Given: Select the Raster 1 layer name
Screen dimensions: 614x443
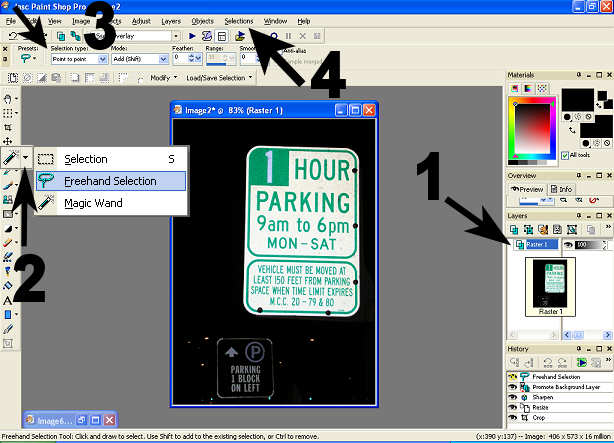Looking at the screenshot, I should 541,244.
